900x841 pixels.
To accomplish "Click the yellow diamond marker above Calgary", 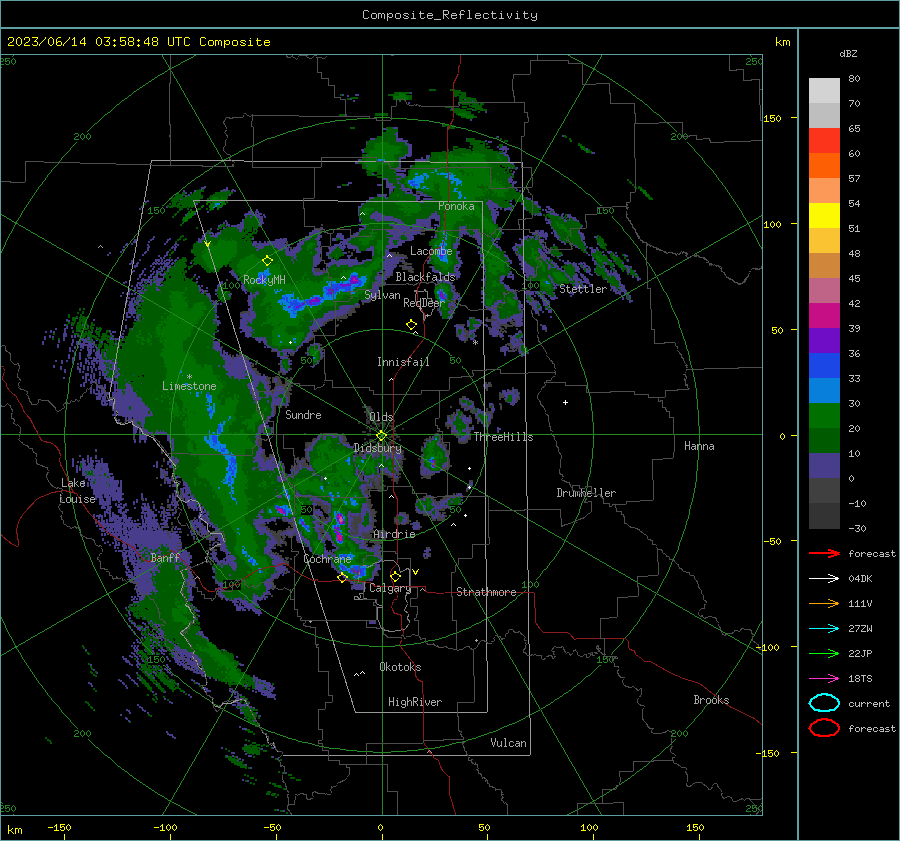I will (395, 576).
